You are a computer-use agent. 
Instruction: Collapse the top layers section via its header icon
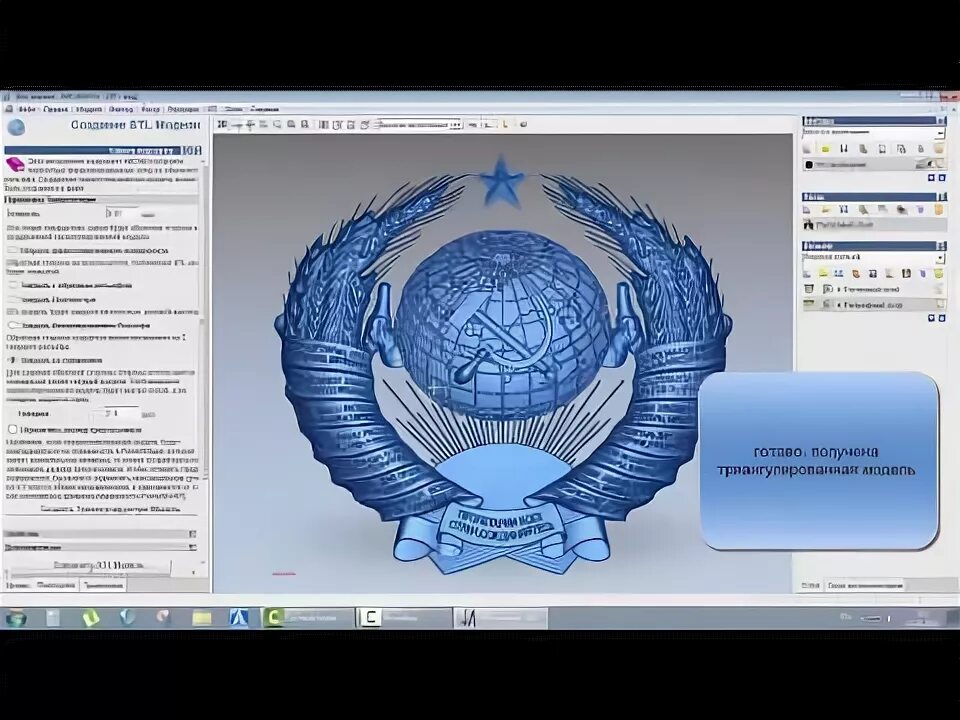(942, 121)
